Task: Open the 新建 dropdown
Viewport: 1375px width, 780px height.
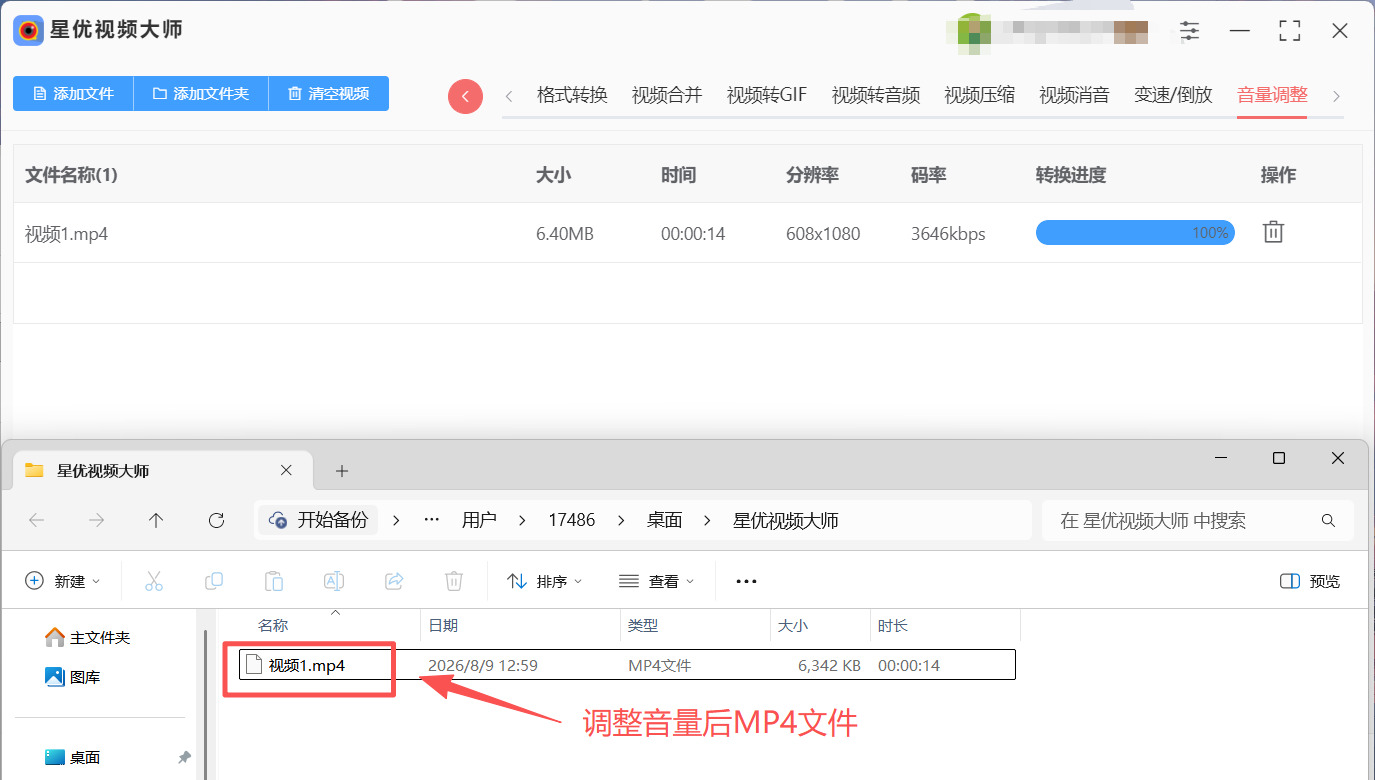Action: pos(62,581)
